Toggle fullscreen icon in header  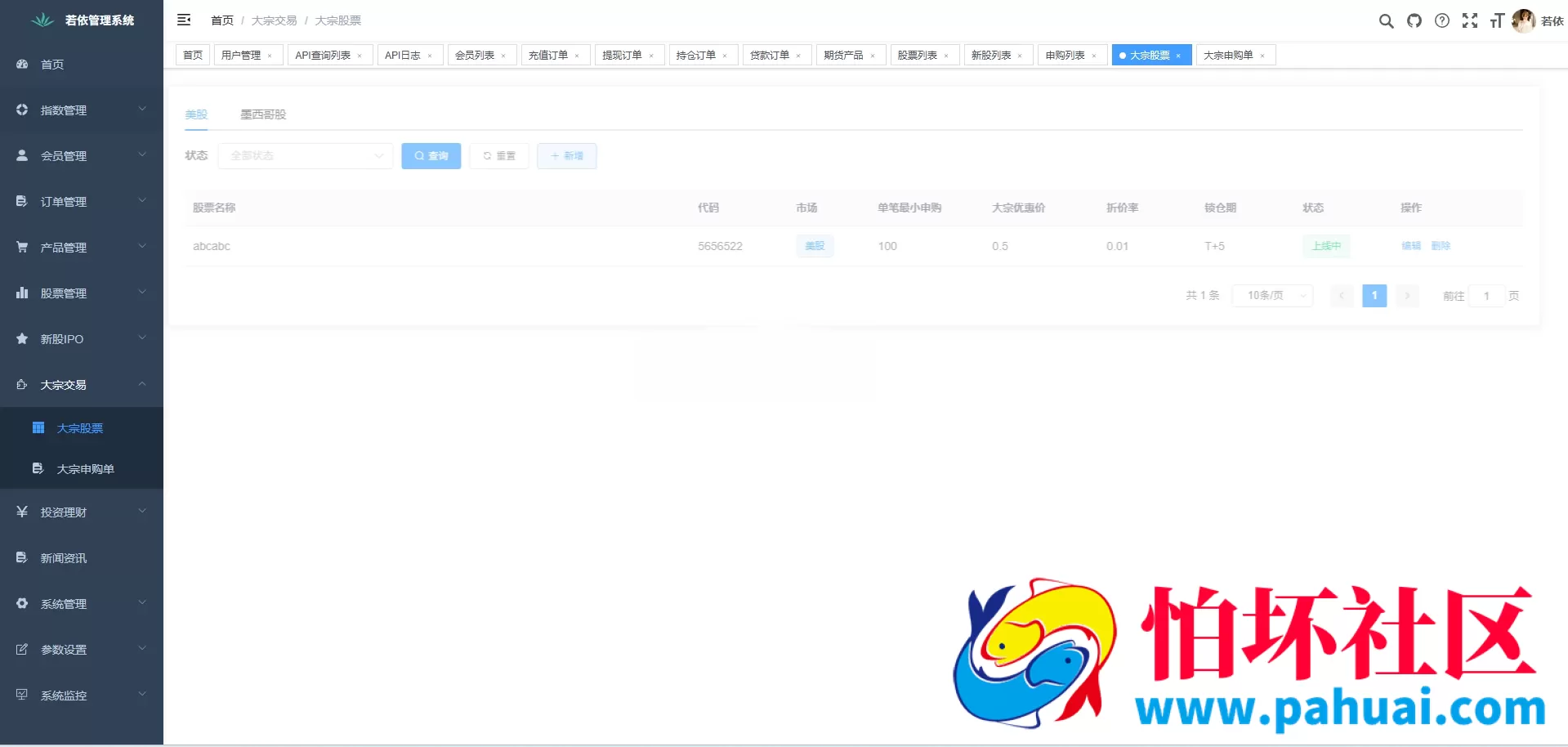click(1470, 20)
